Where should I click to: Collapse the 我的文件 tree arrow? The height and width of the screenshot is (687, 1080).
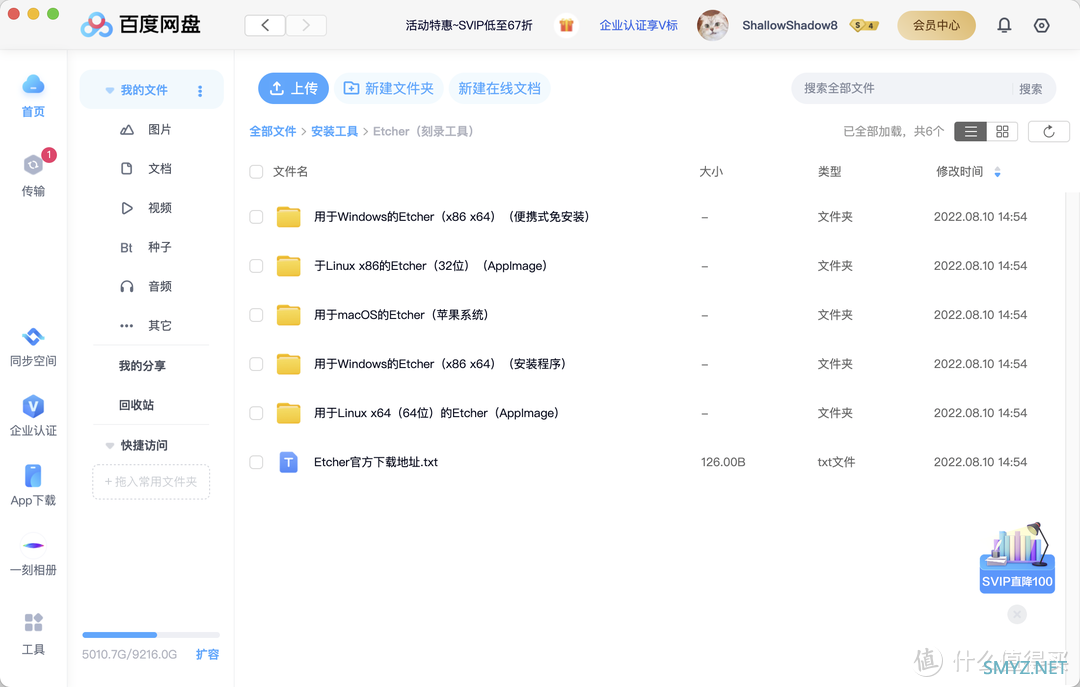click(110, 90)
